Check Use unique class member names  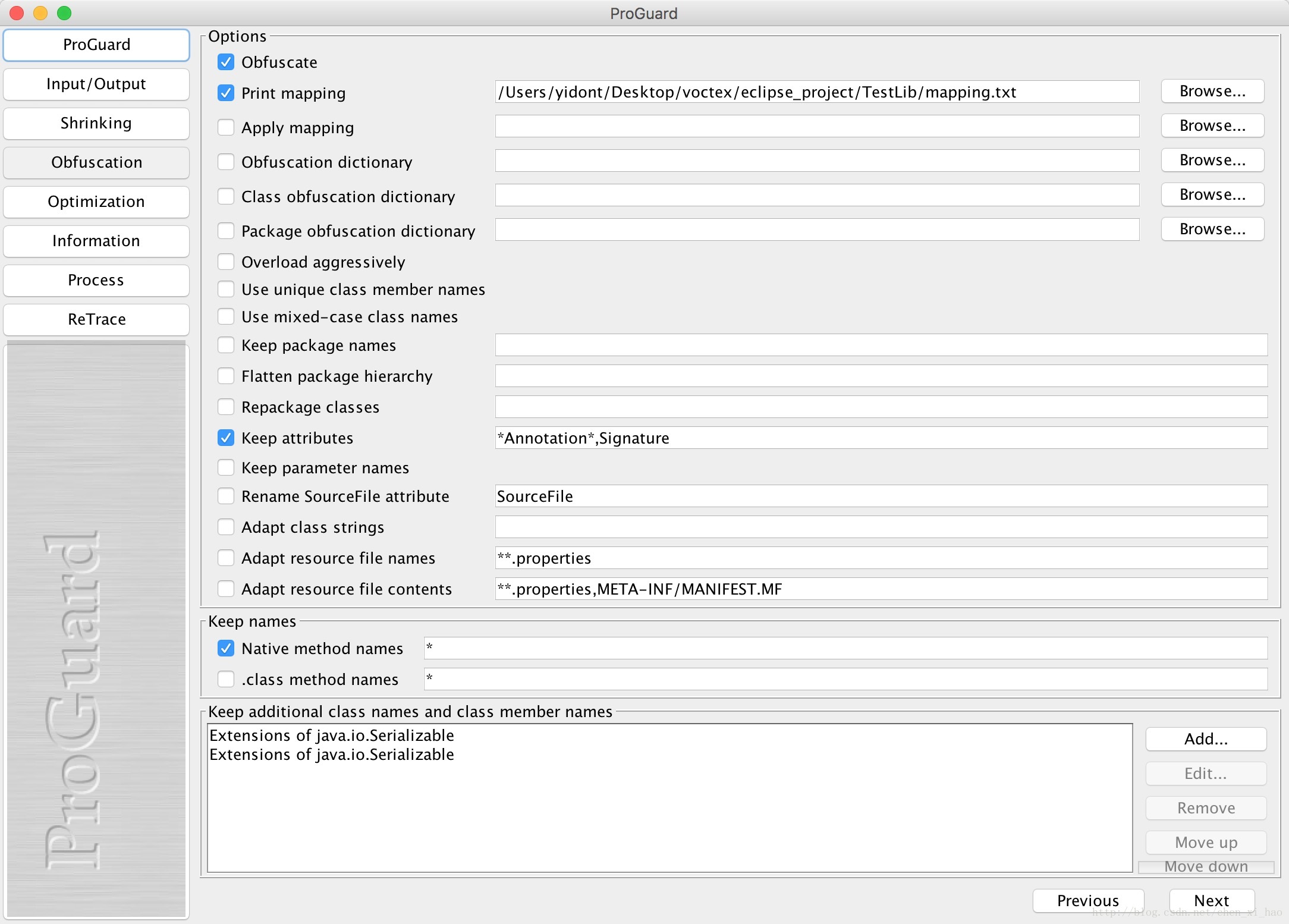tap(226, 289)
